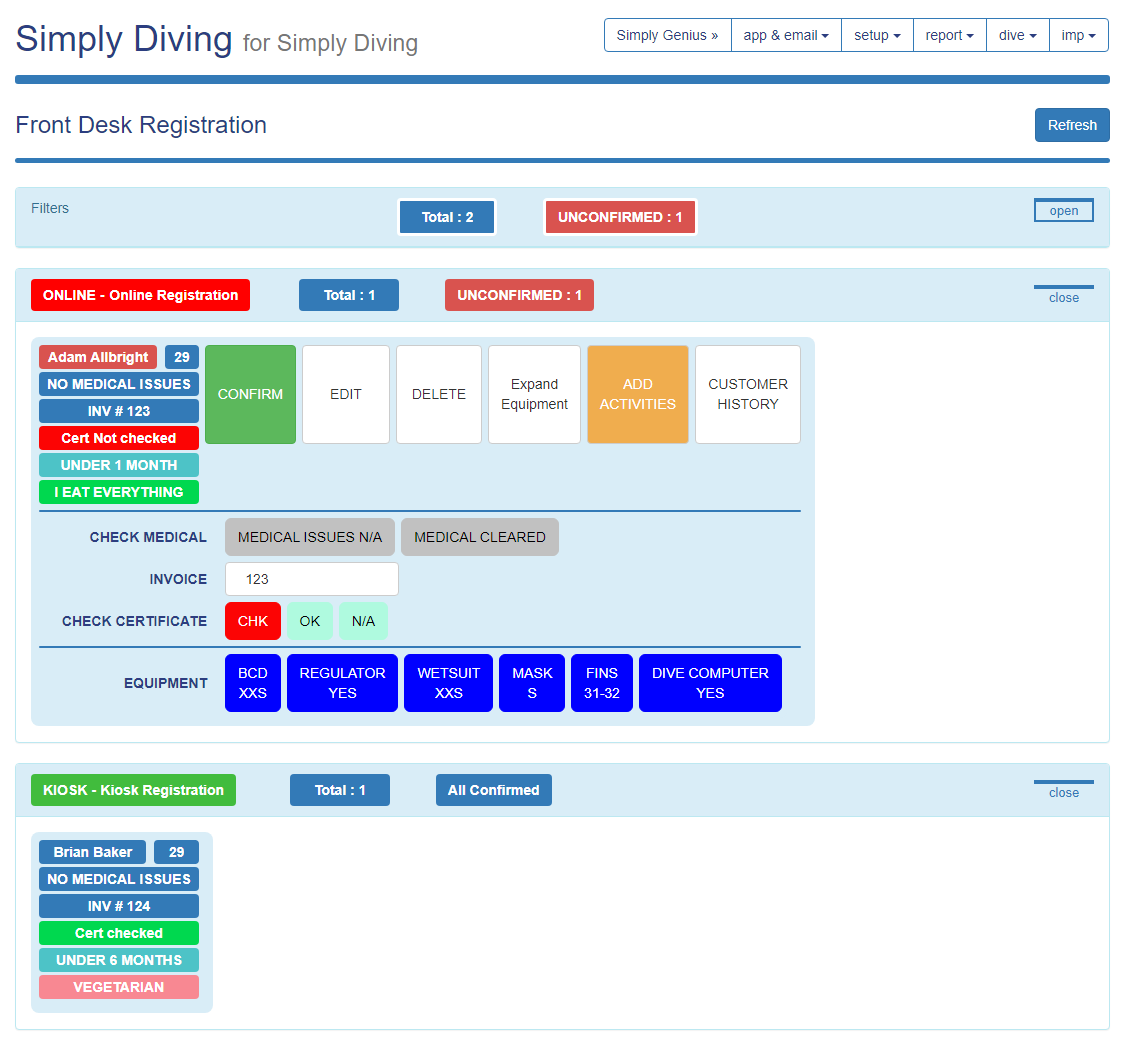1125x1050 pixels.
Task: Click the Brian Baker name tag
Action: 92,852
